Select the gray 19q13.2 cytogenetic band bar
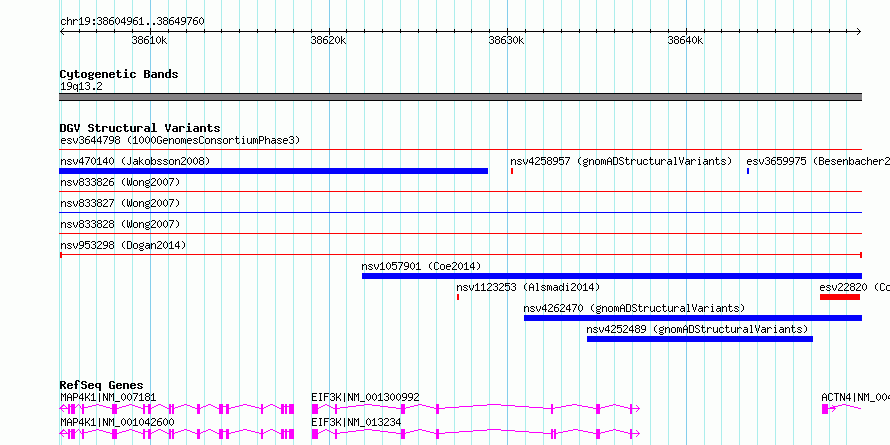 (x=461, y=97)
